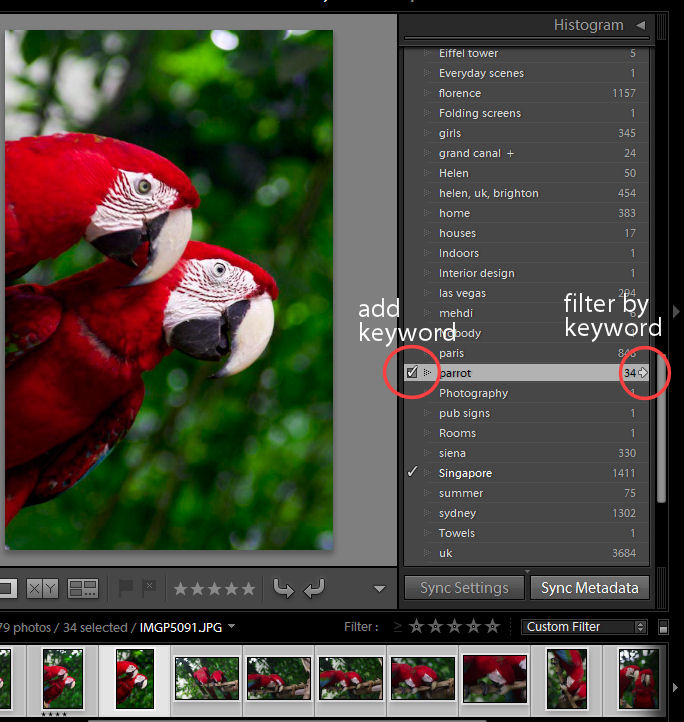Open the IMGP5091.JPG filename source dropdown

tap(232, 626)
